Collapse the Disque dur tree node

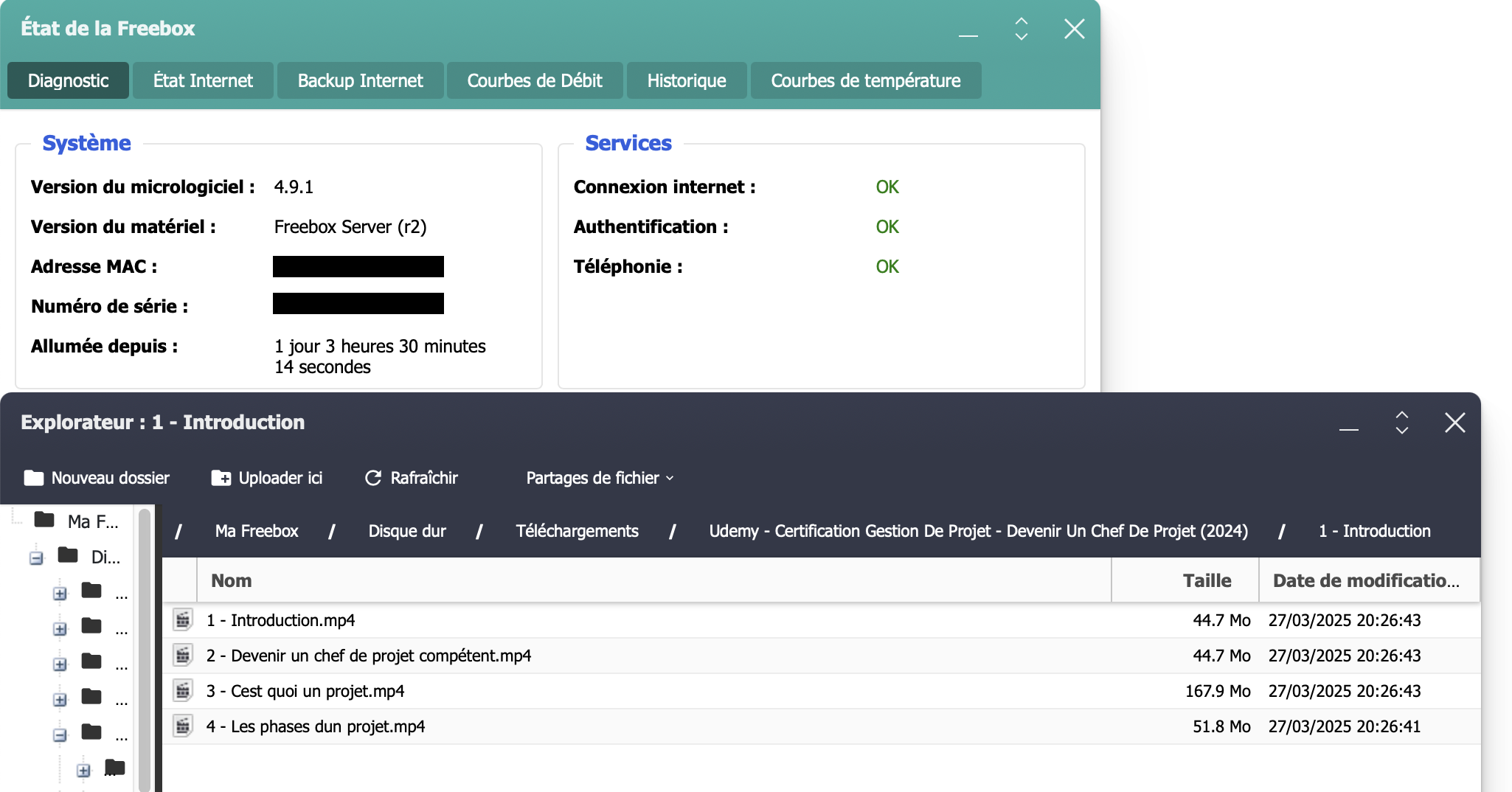36,558
